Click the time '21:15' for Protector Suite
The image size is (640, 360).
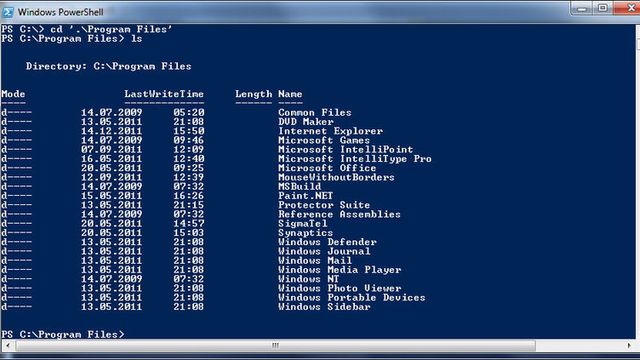[x=189, y=205]
